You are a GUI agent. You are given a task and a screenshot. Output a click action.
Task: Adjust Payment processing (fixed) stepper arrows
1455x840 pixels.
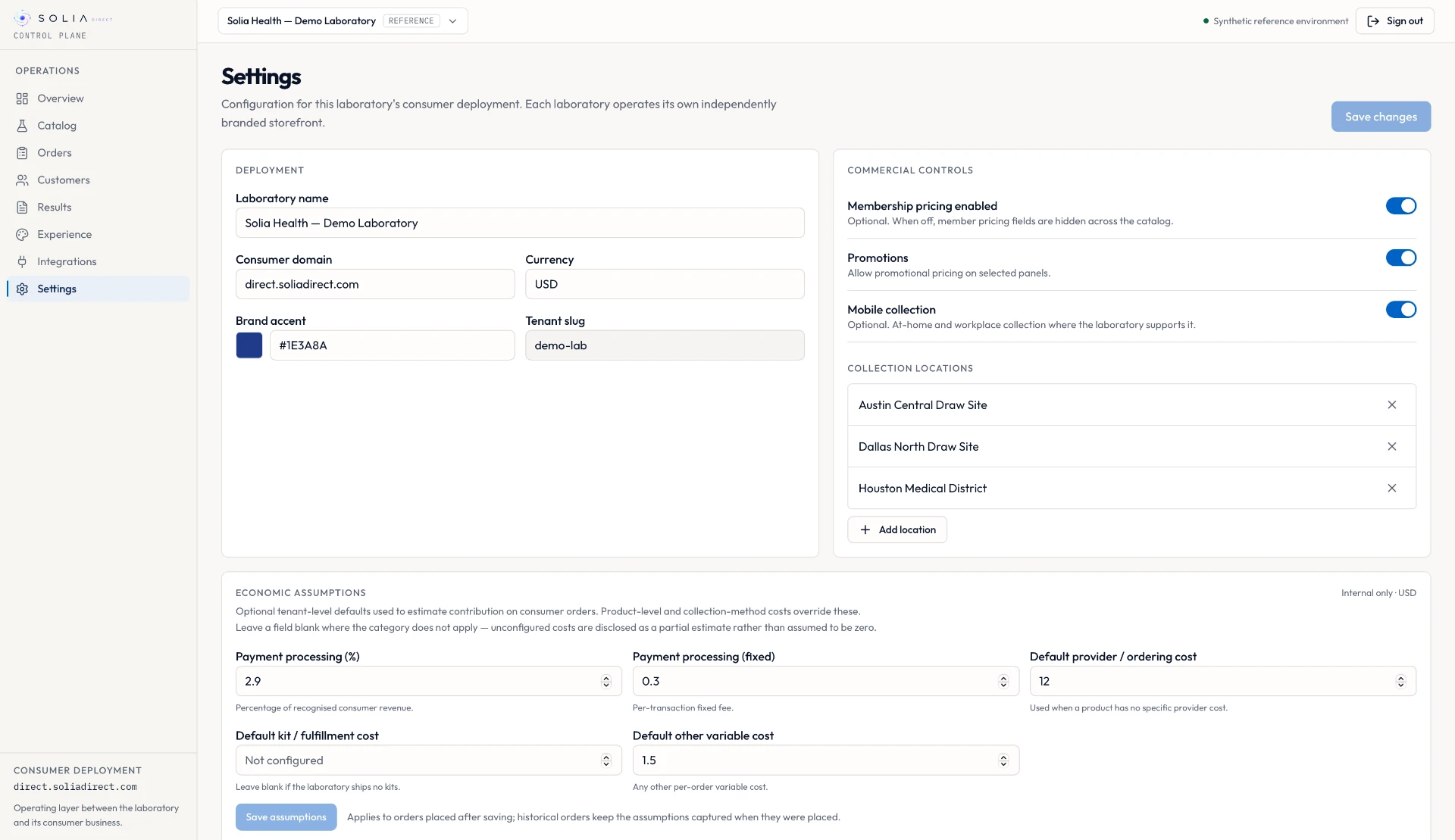[x=1003, y=682]
